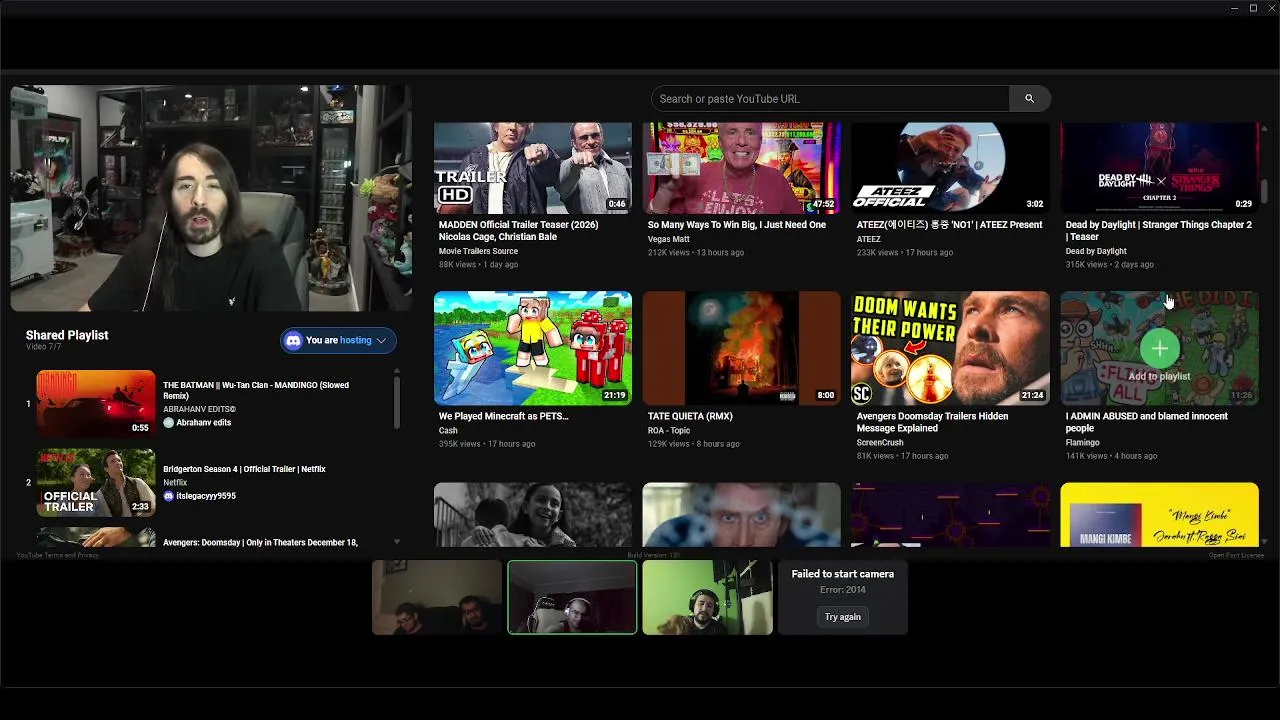Maximize the application window
This screenshot has width=1280, height=720.
point(1253,8)
